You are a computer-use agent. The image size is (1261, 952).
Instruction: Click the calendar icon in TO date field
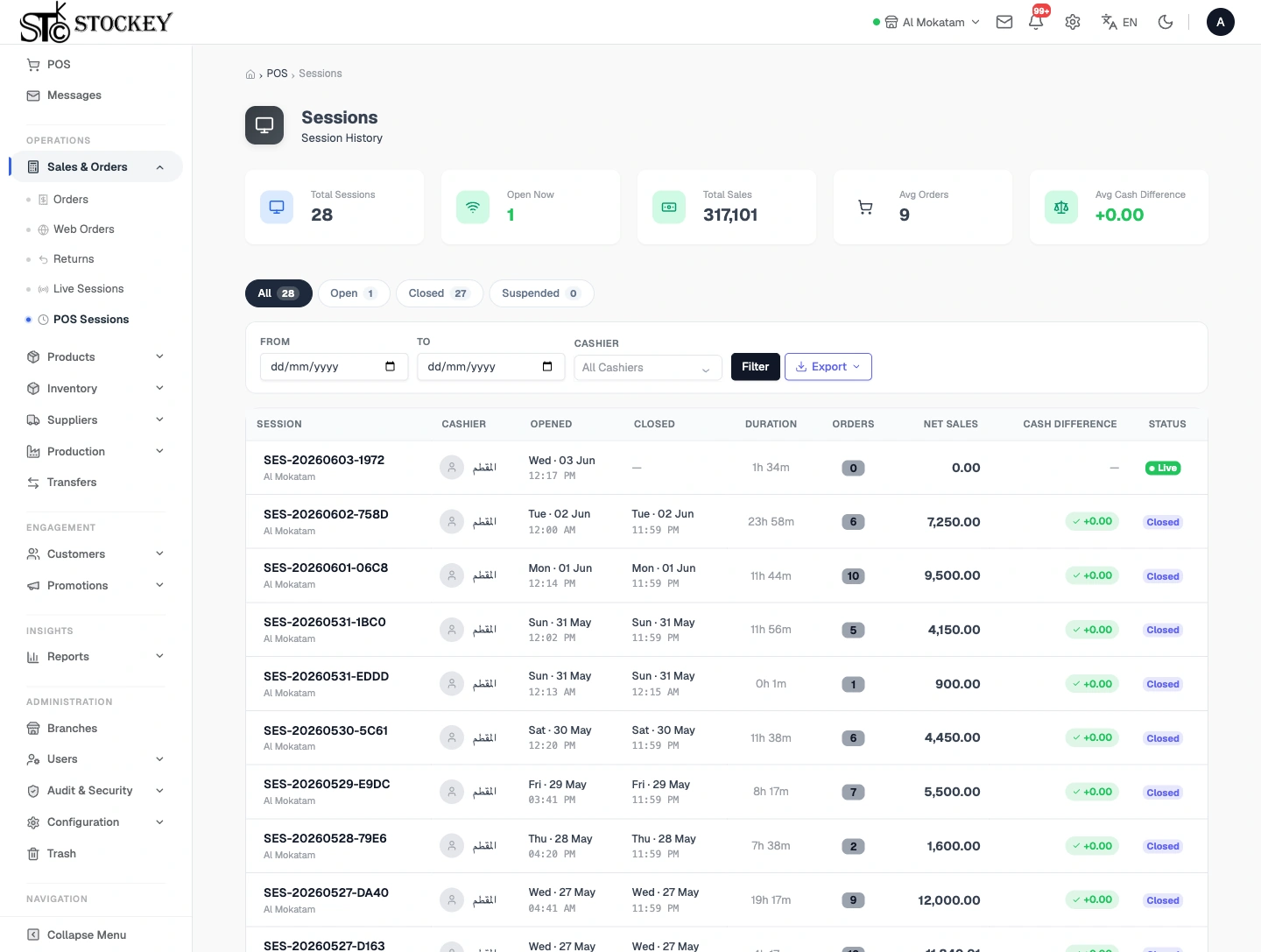click(547, 366)
